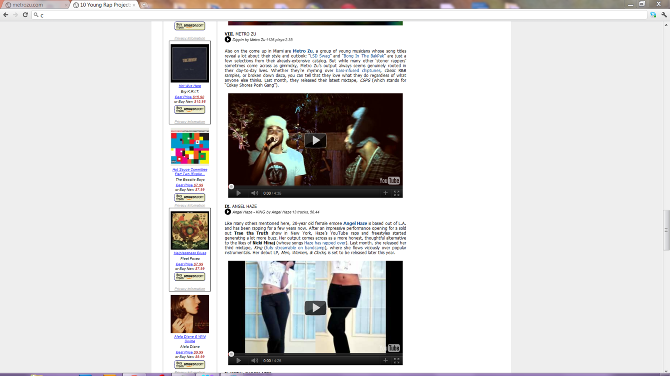Mute the Metro Zu video player

[x=254, y=193]
